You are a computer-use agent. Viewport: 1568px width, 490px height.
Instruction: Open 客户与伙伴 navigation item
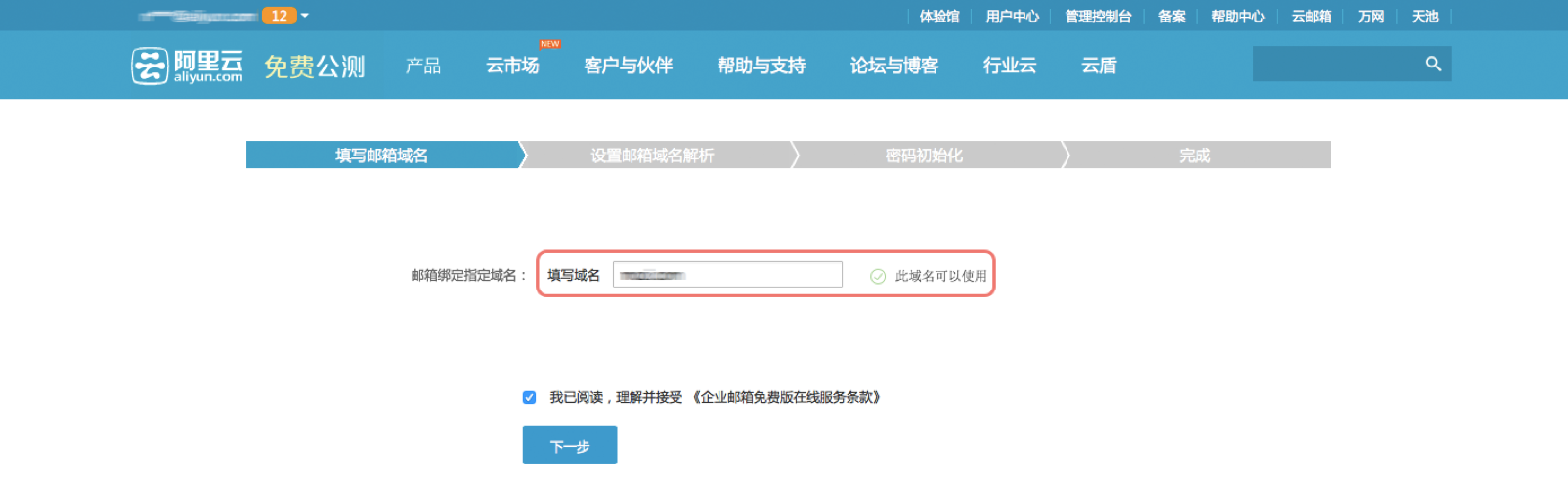pos(628,66)
